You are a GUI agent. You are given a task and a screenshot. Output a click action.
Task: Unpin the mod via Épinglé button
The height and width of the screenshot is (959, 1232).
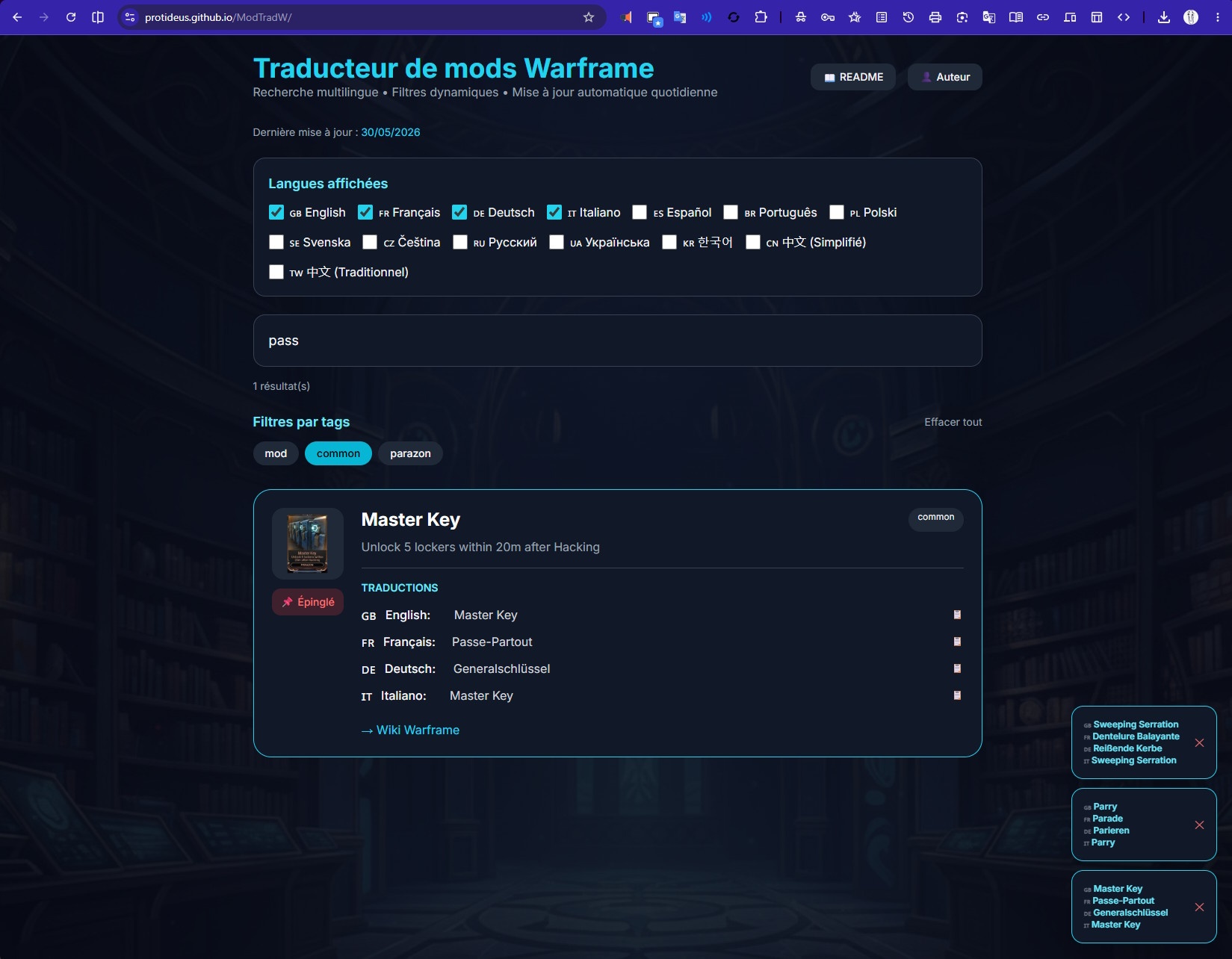pyautogui.click(x=308, y=602)
